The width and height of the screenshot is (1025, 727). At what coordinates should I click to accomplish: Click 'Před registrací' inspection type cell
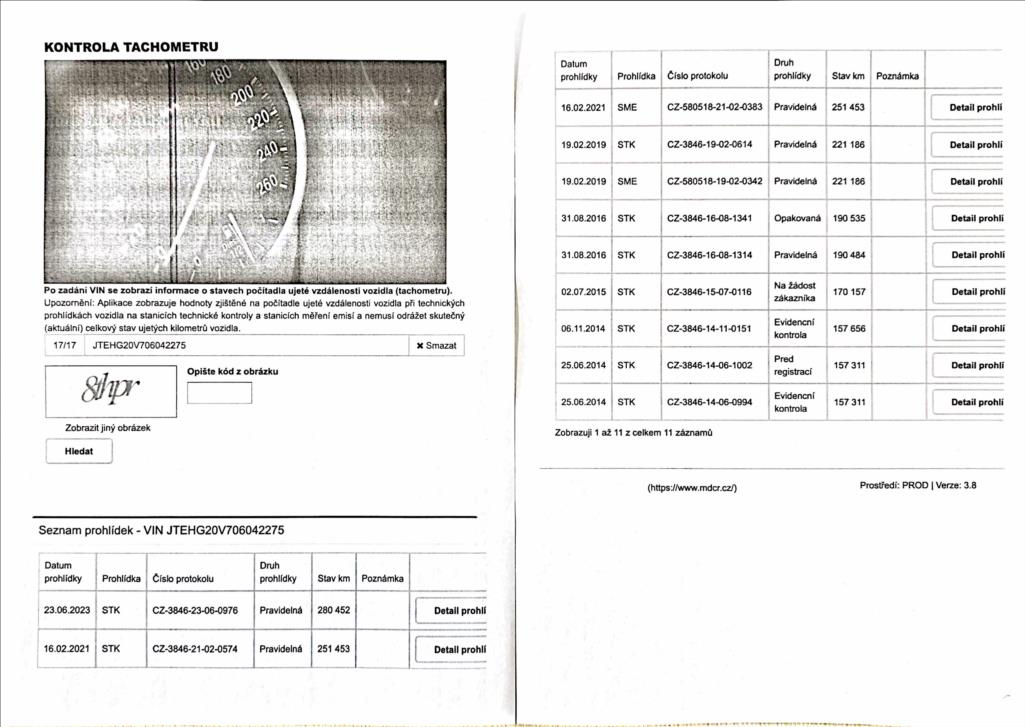pyautogui.click(x=792, y=365)
